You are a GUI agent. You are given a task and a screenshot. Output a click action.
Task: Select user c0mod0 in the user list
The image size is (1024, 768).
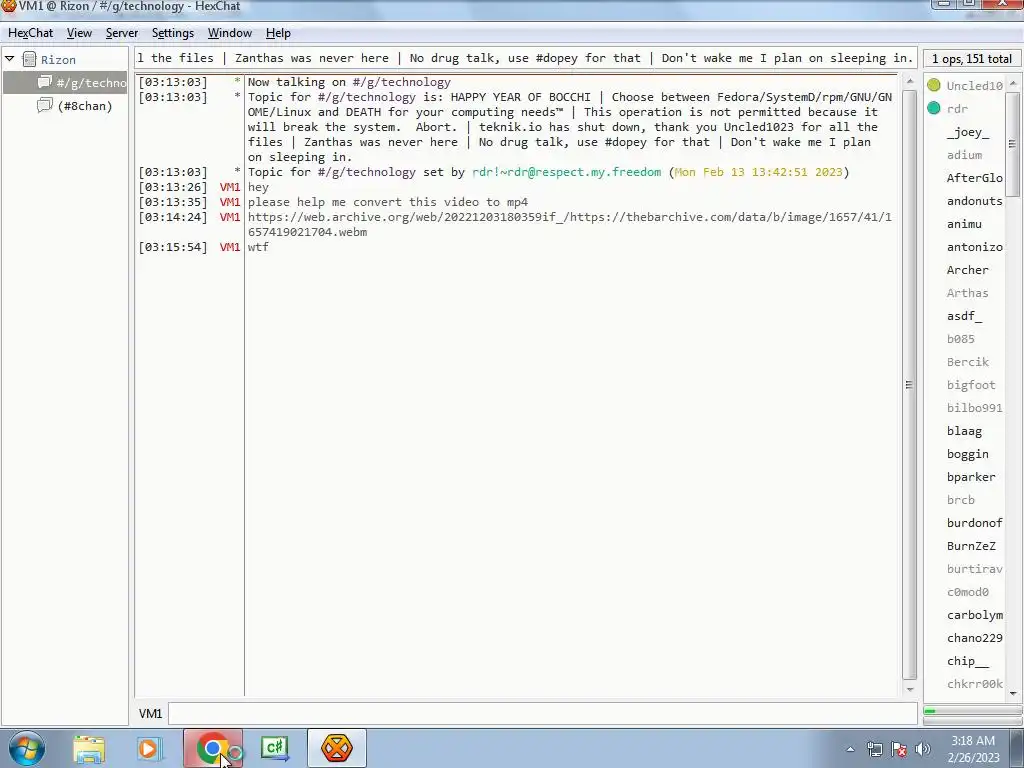(968, 592)
